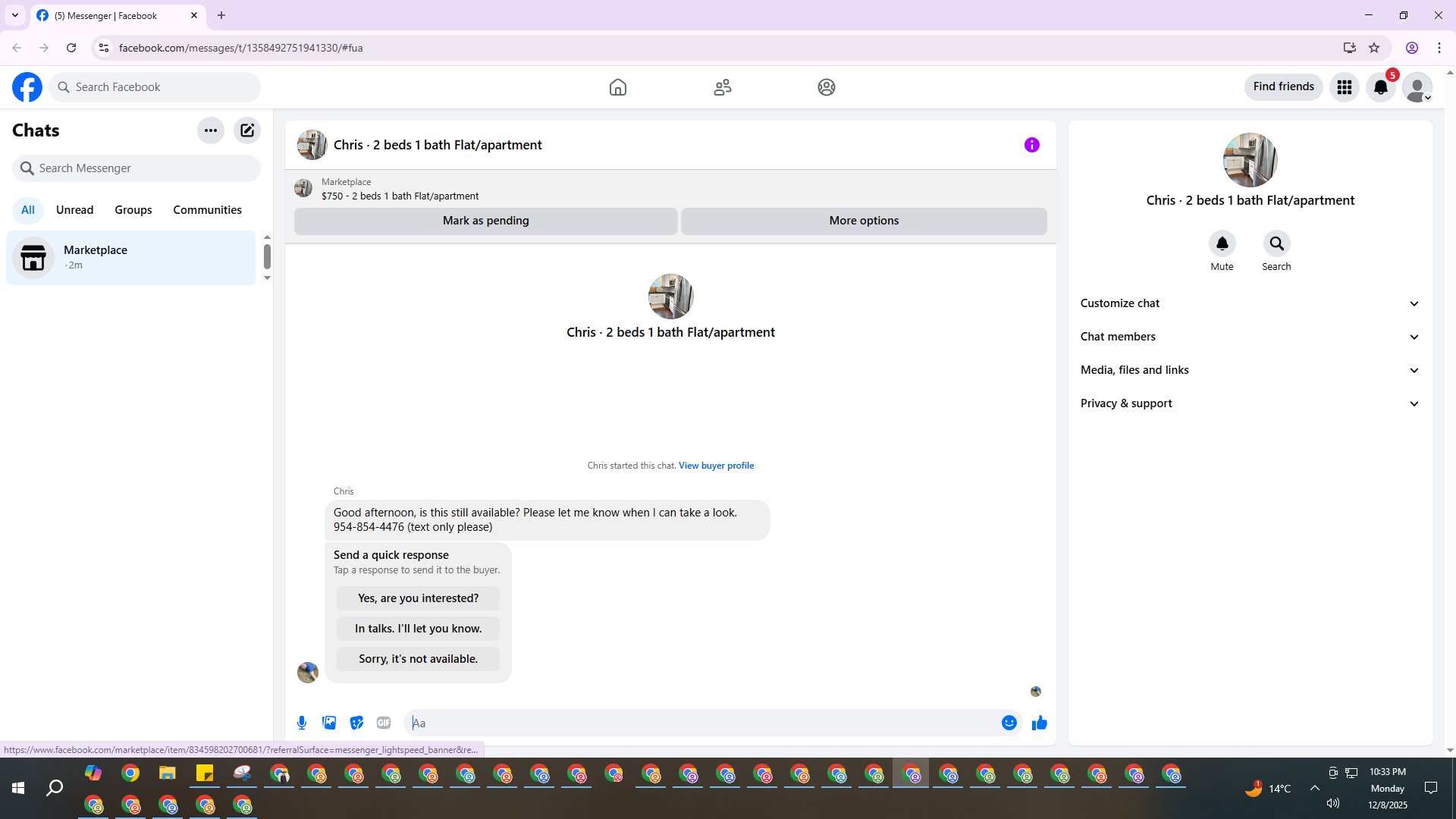The image size is (1456, 819).
Task: Click Mark as pending button
Action: [486, 221]
